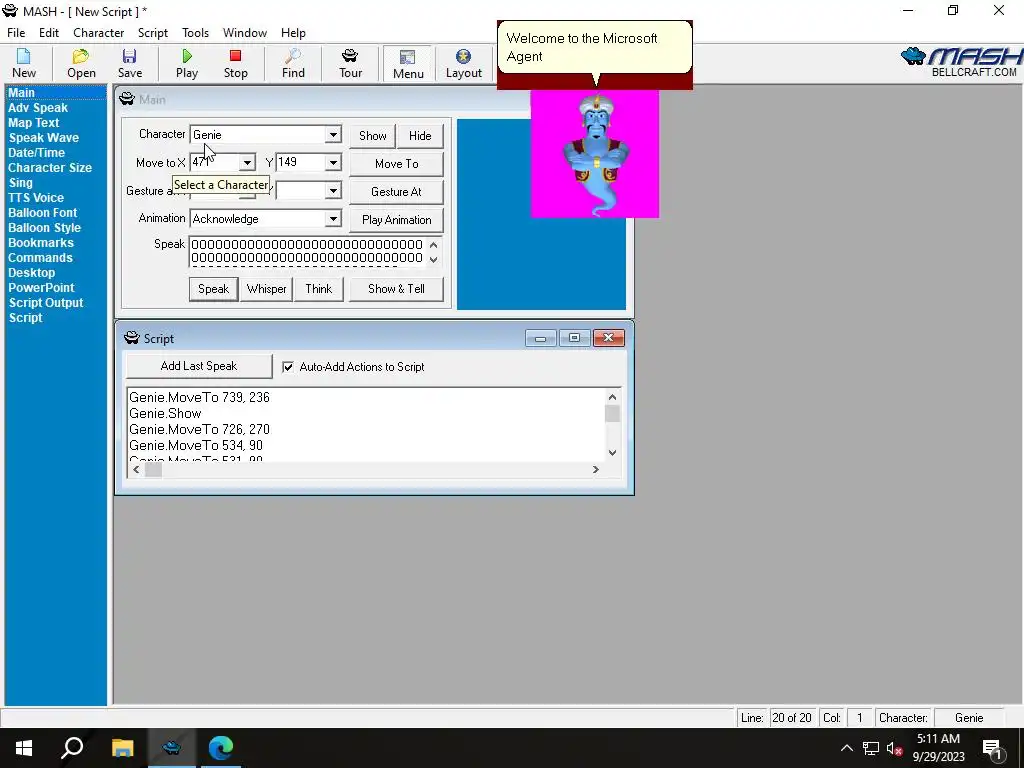Click the Whisper button

point(266,289)
